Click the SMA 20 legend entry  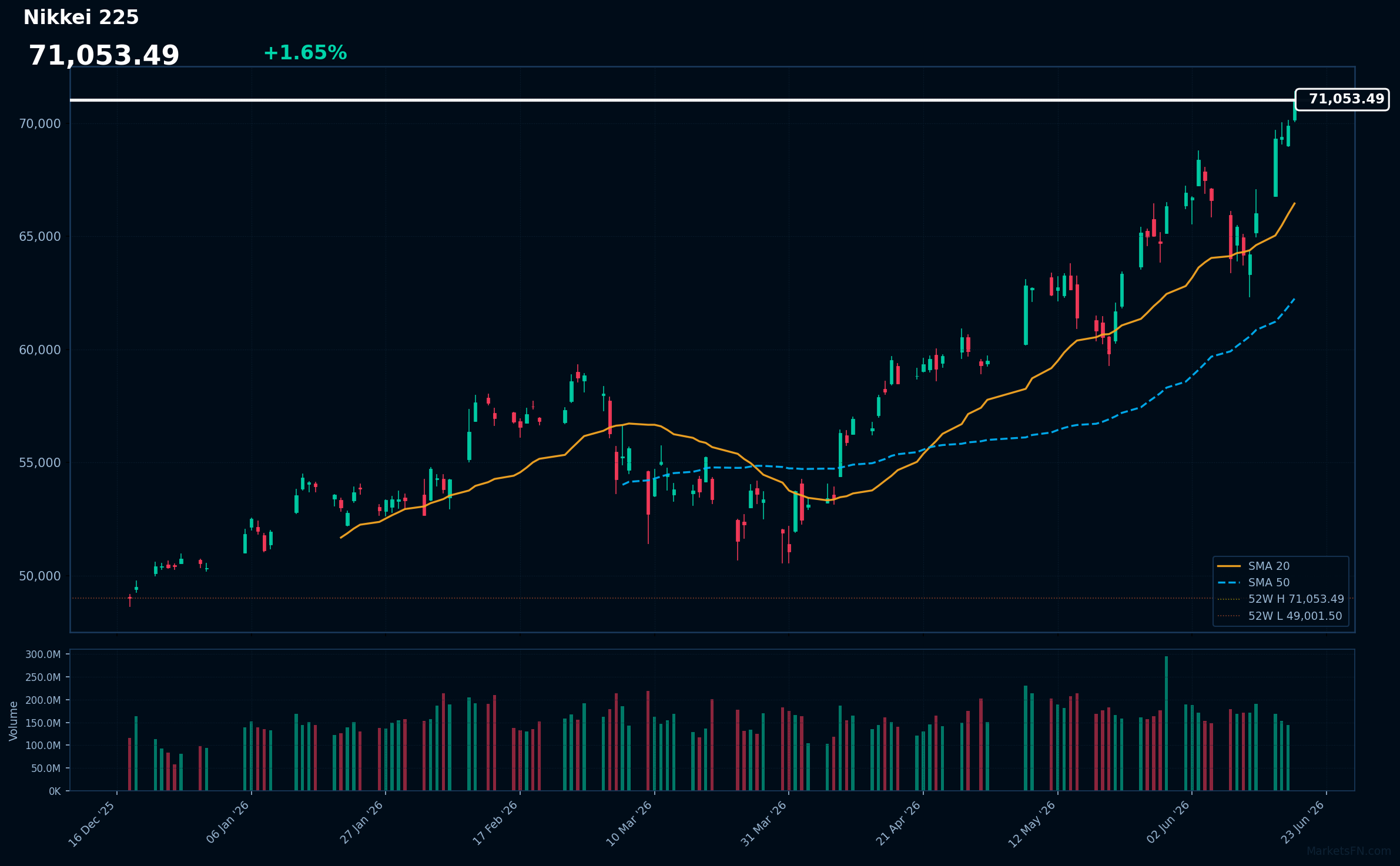(1254, 566)
